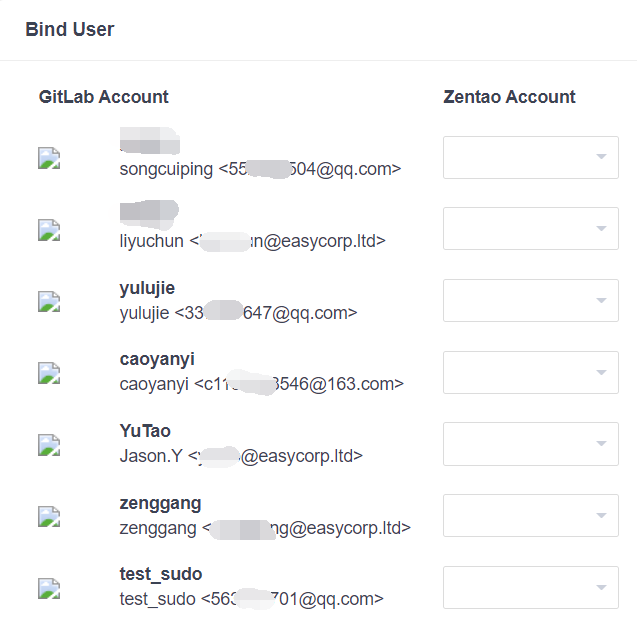This screenshot has width=637, height=621.
Task: Click the bold yulujie username
Action: pyautogui.click(x=147, y=288)
